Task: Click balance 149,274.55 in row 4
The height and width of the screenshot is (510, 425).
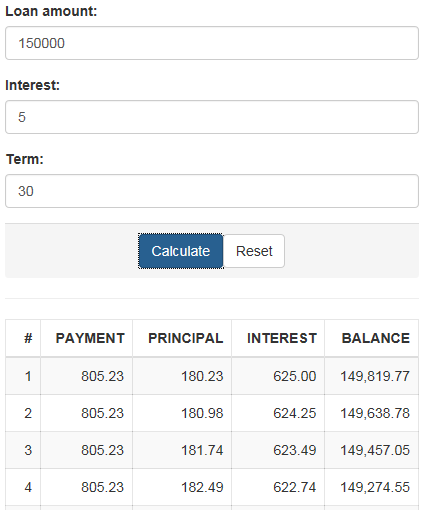Action: (375, 487)
